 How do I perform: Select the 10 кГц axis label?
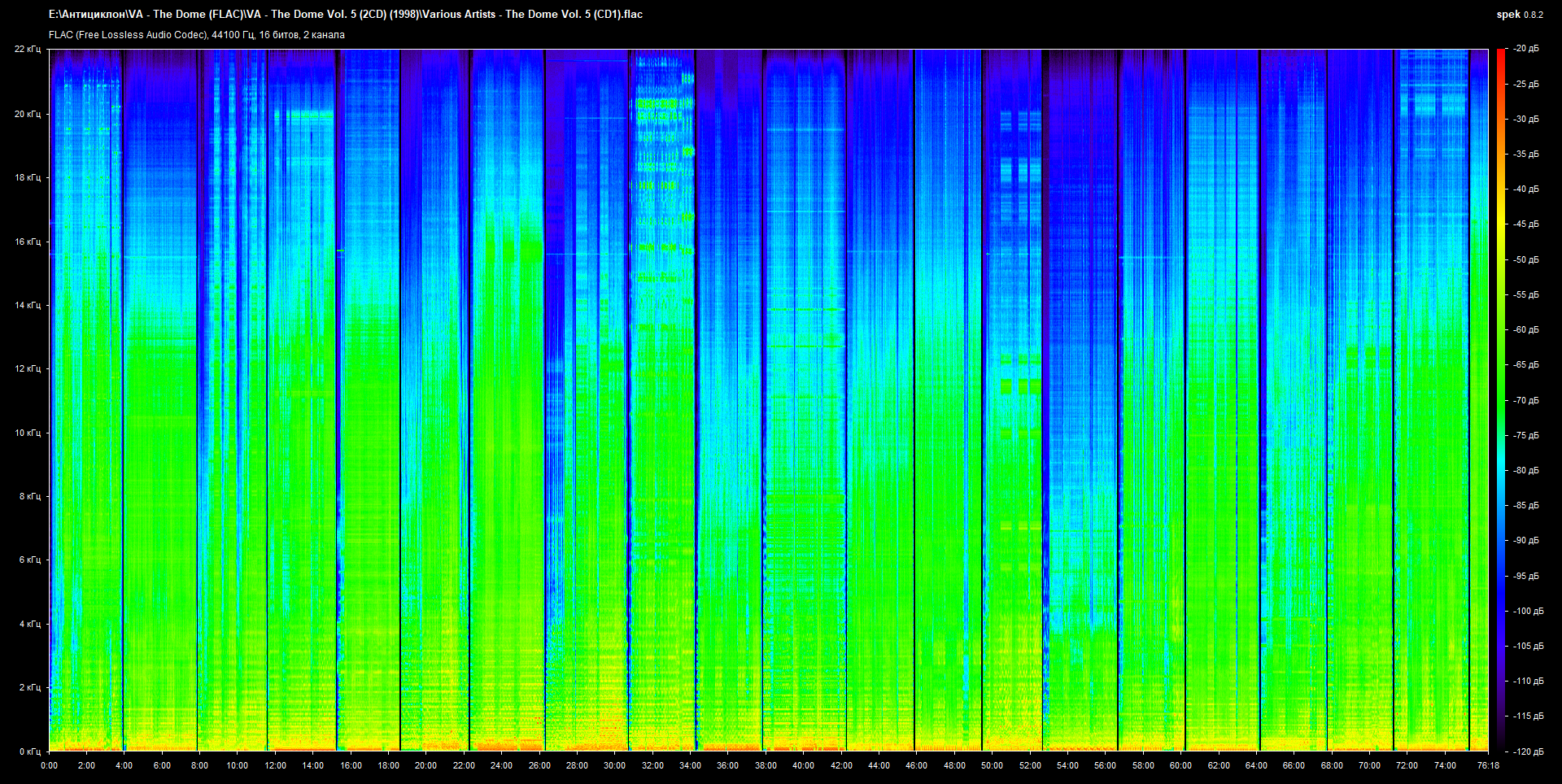28,433
